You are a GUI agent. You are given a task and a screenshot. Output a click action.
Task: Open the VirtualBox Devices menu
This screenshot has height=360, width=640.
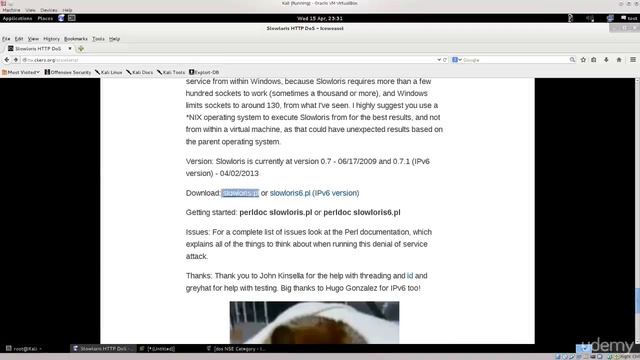tap(49, 10)
